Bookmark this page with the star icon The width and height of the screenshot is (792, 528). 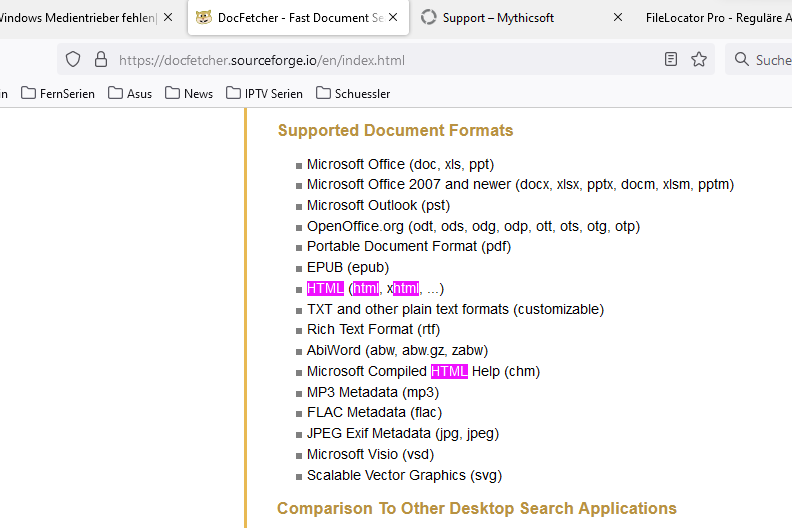tap(699, 60)
